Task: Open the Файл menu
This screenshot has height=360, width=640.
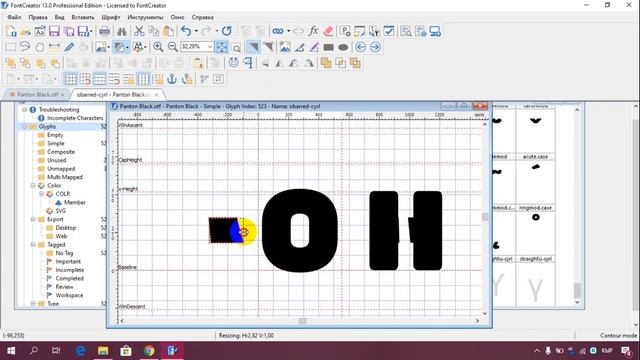Action: coord(14,17)
